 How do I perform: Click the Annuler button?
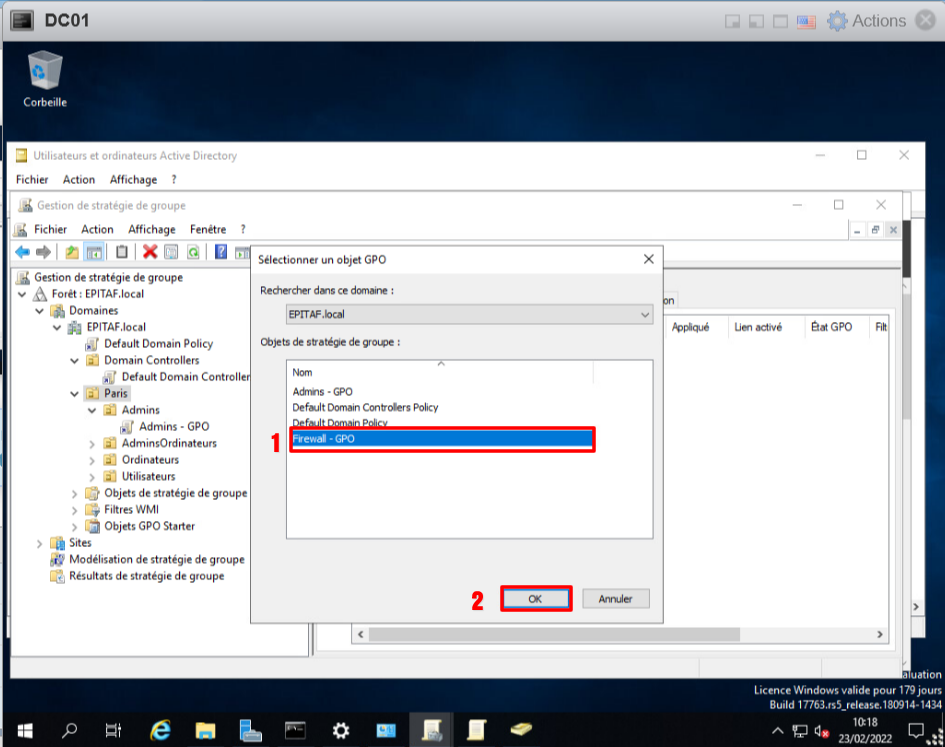pos(615,599)
